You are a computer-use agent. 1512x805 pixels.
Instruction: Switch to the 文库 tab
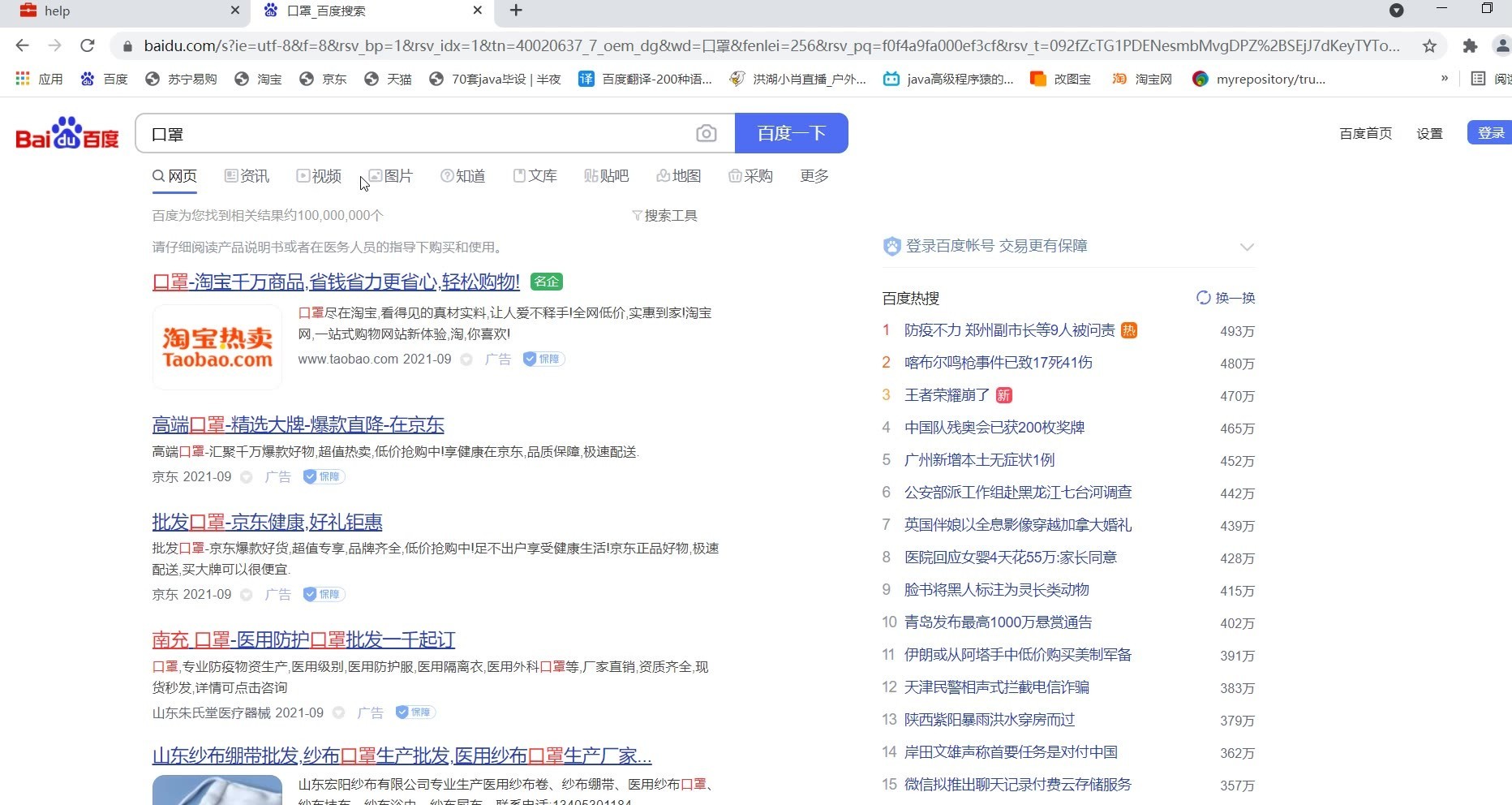pyautogui.click(x=535, y=176)
